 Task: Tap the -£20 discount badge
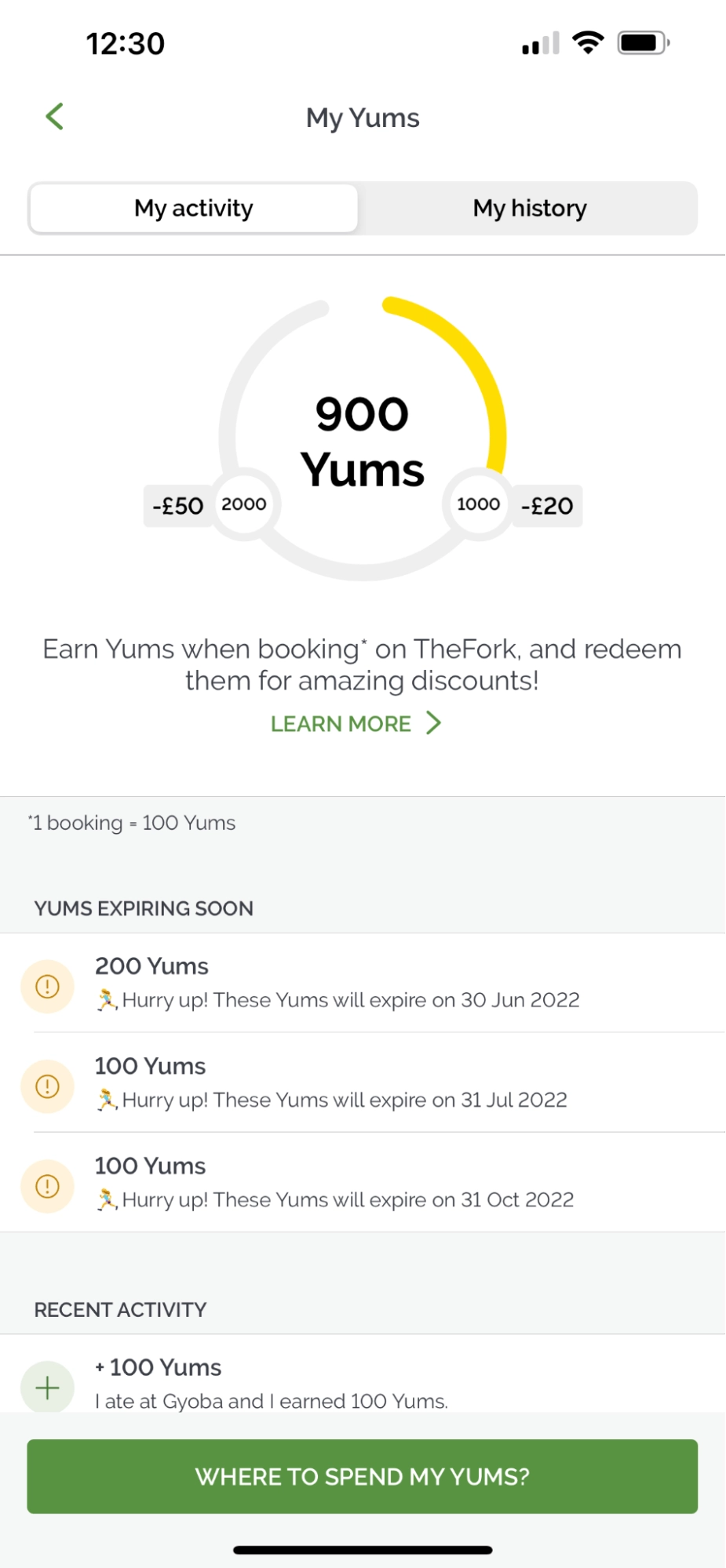548,506
